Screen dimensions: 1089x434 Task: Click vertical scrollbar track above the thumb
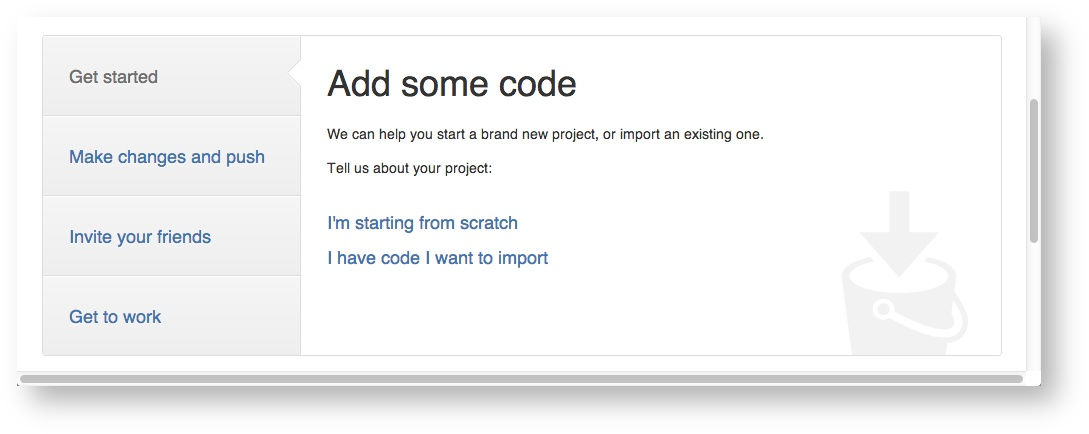pyautogui.click(x=1034, y=60)
